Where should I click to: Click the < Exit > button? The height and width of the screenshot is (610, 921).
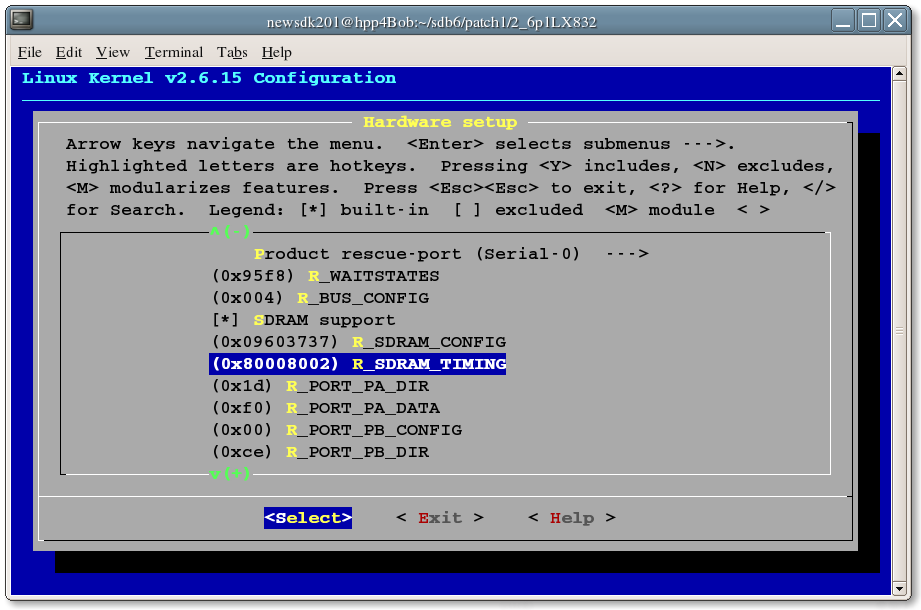tap(440, 518)
